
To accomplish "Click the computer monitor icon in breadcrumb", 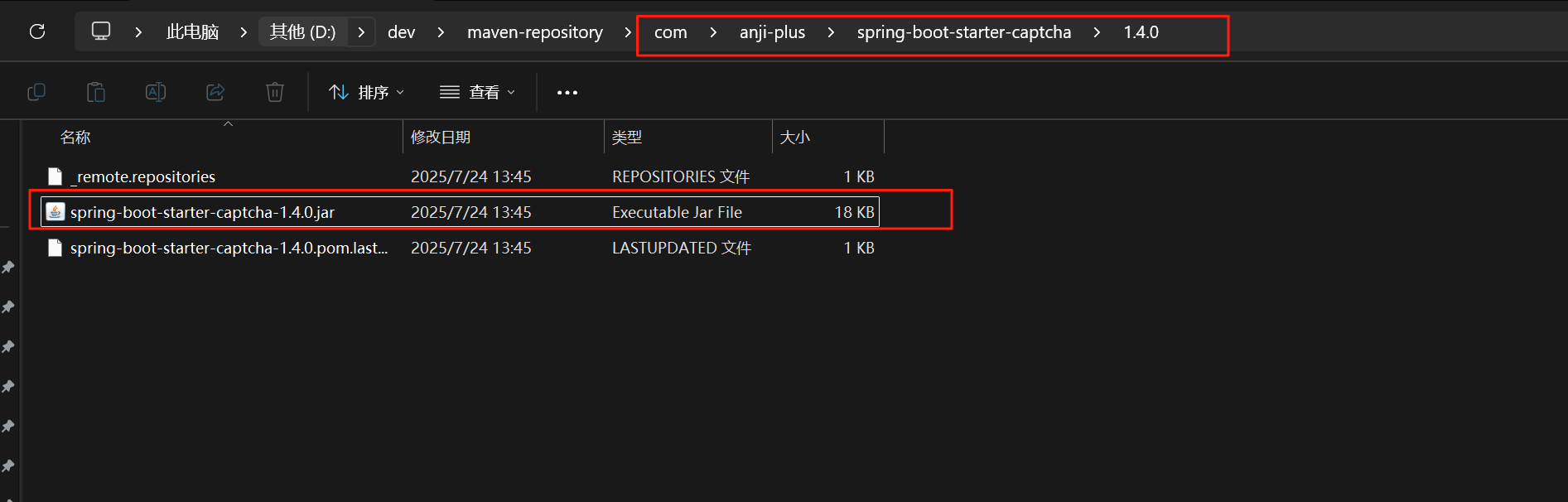I will tap(101, 31).
